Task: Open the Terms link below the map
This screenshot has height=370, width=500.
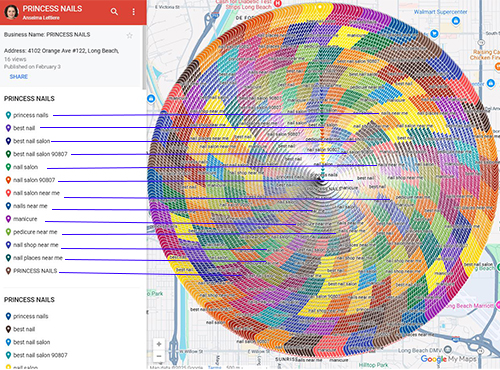Action: [214, 367]
